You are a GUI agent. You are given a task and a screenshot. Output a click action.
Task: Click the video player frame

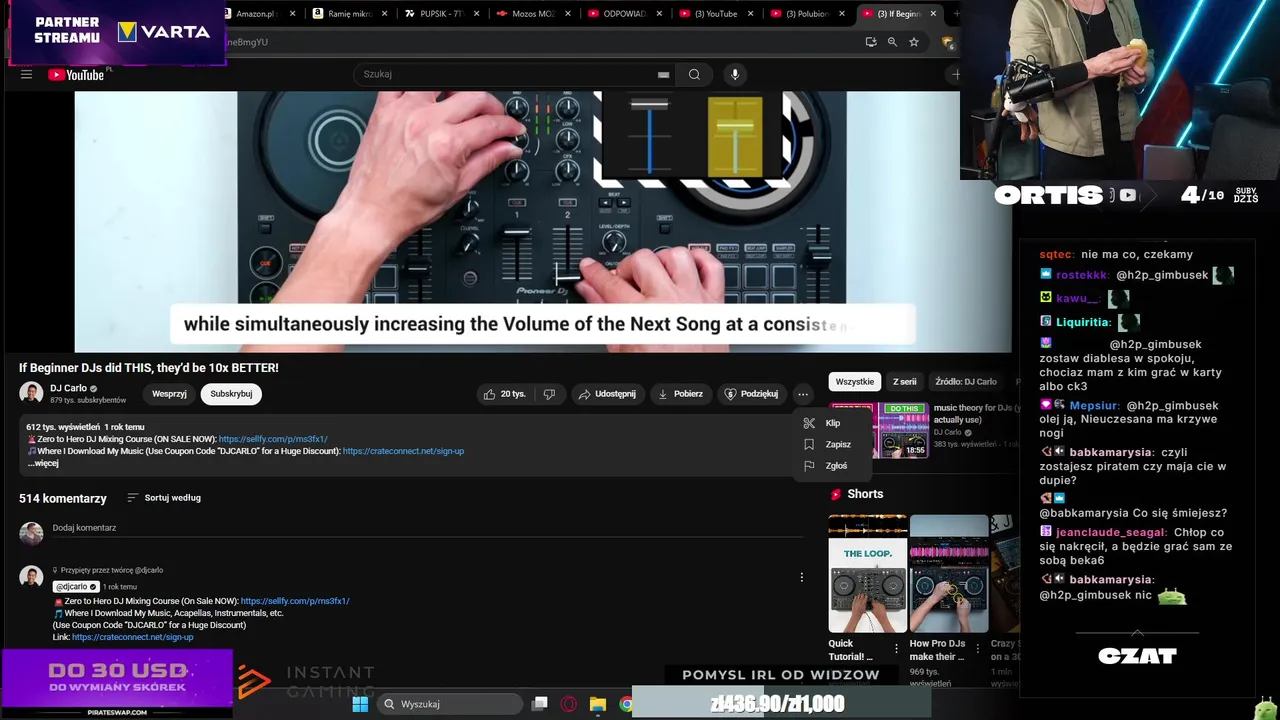pyautogui.click(x=543, y=222)
